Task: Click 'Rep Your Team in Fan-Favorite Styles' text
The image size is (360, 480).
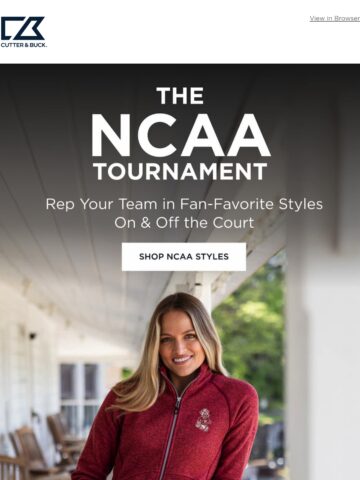Action: pyautogui.click(x=184, y=204)
